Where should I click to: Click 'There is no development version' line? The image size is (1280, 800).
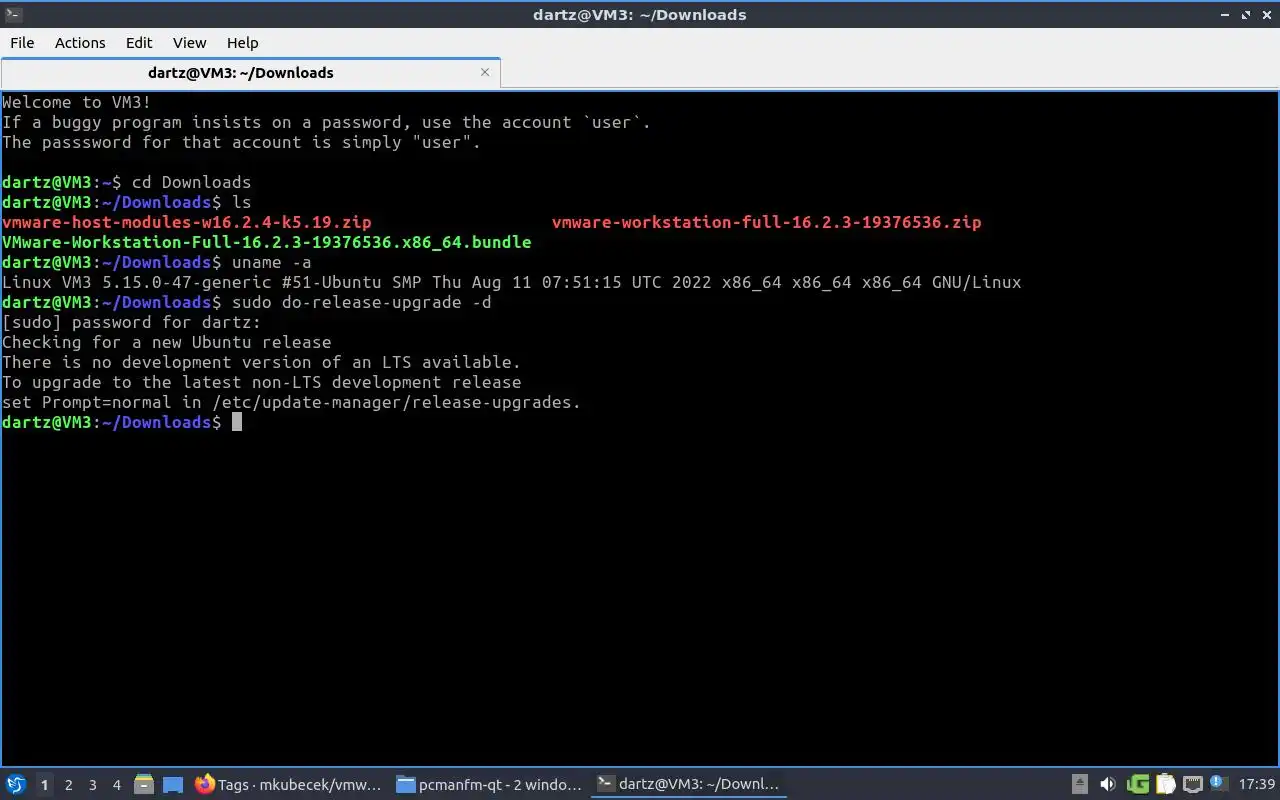click(262, 362)
